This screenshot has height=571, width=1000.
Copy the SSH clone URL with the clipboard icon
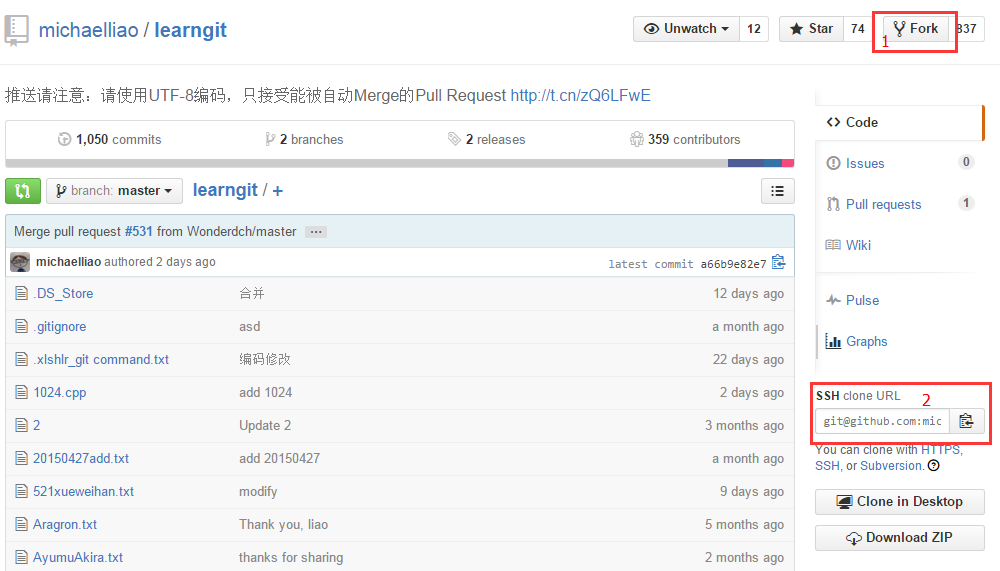[x=967, y=421]
